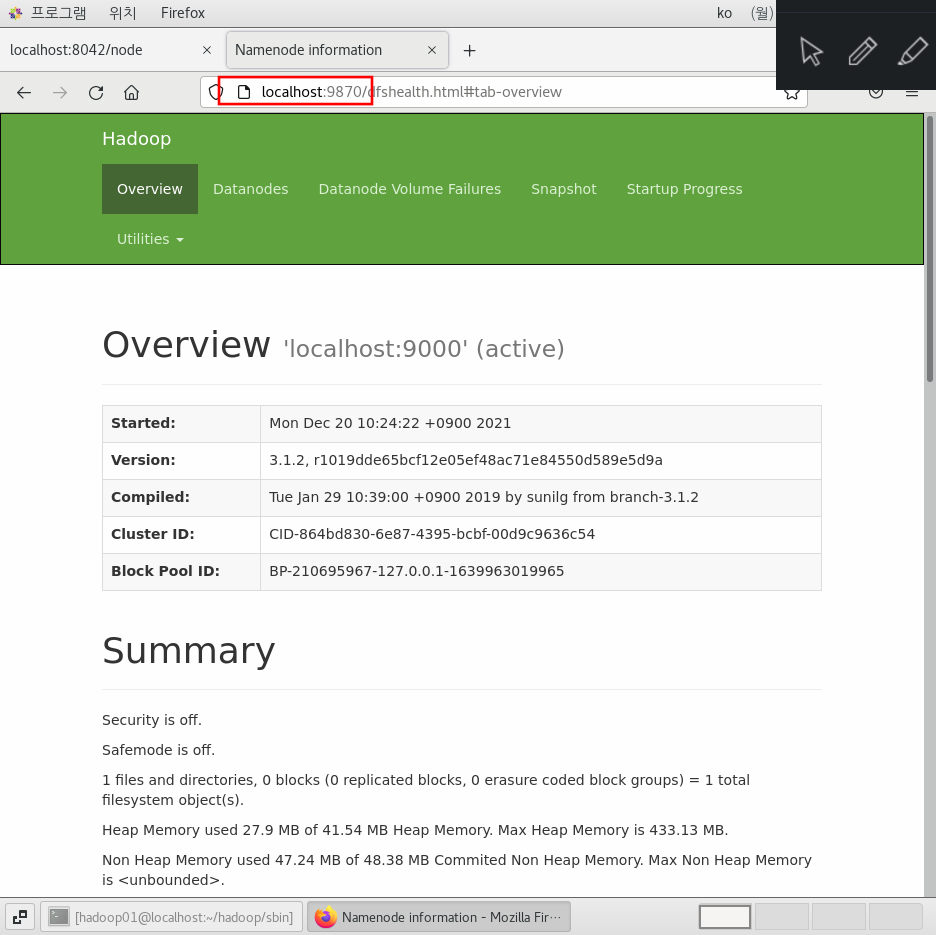Click the Cluster ID value
Image resolution: width=936 pixels, height=935 pixels.
coord(432,534)
